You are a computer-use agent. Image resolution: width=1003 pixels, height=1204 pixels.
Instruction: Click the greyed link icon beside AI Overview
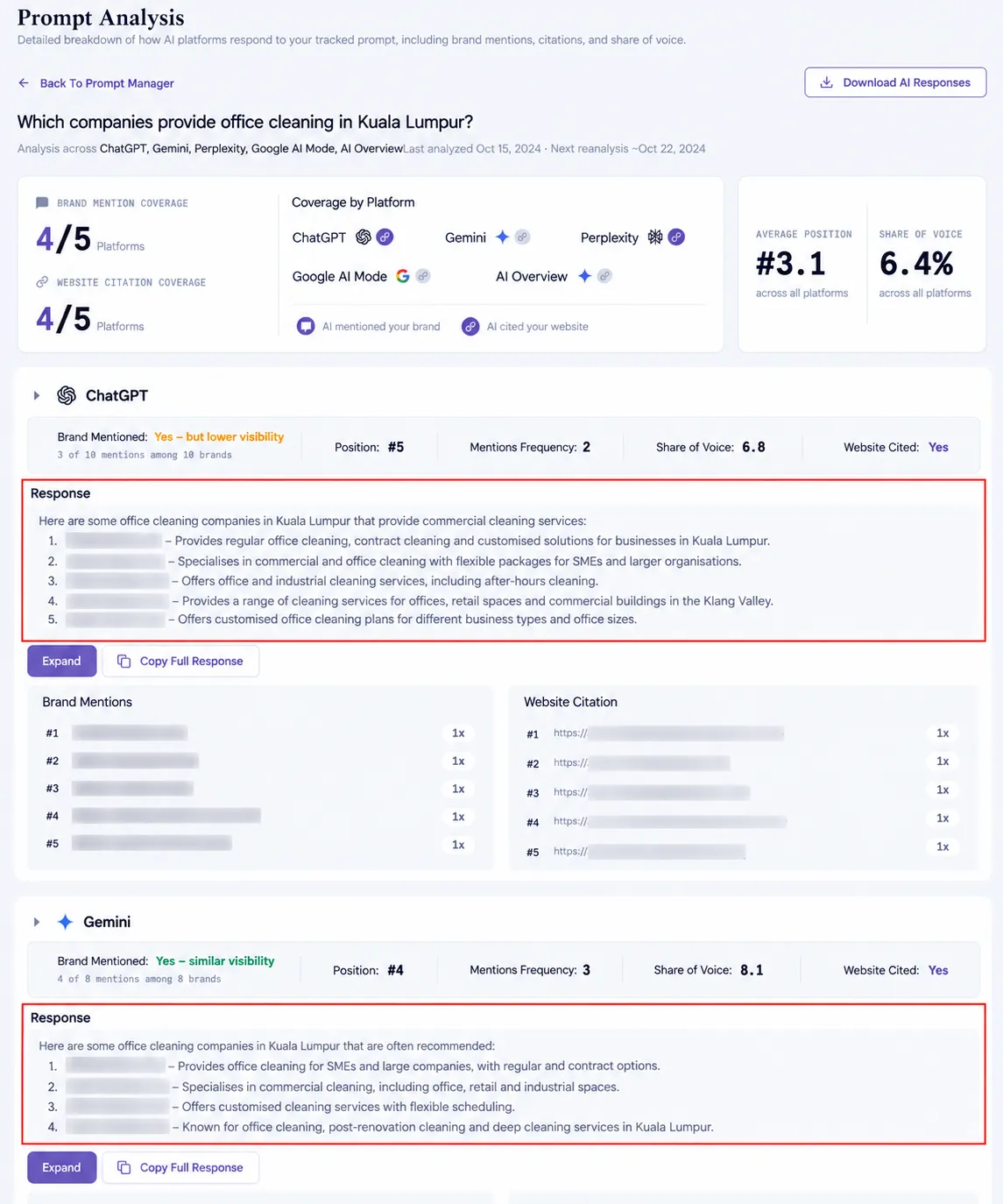pyautogui.click(x=604, y=276)
